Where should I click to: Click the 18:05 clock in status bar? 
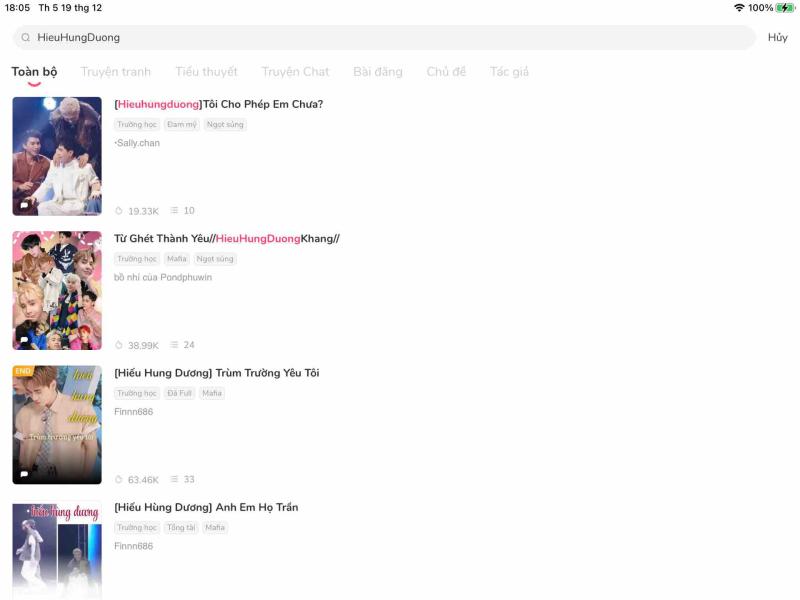point(17,8)
